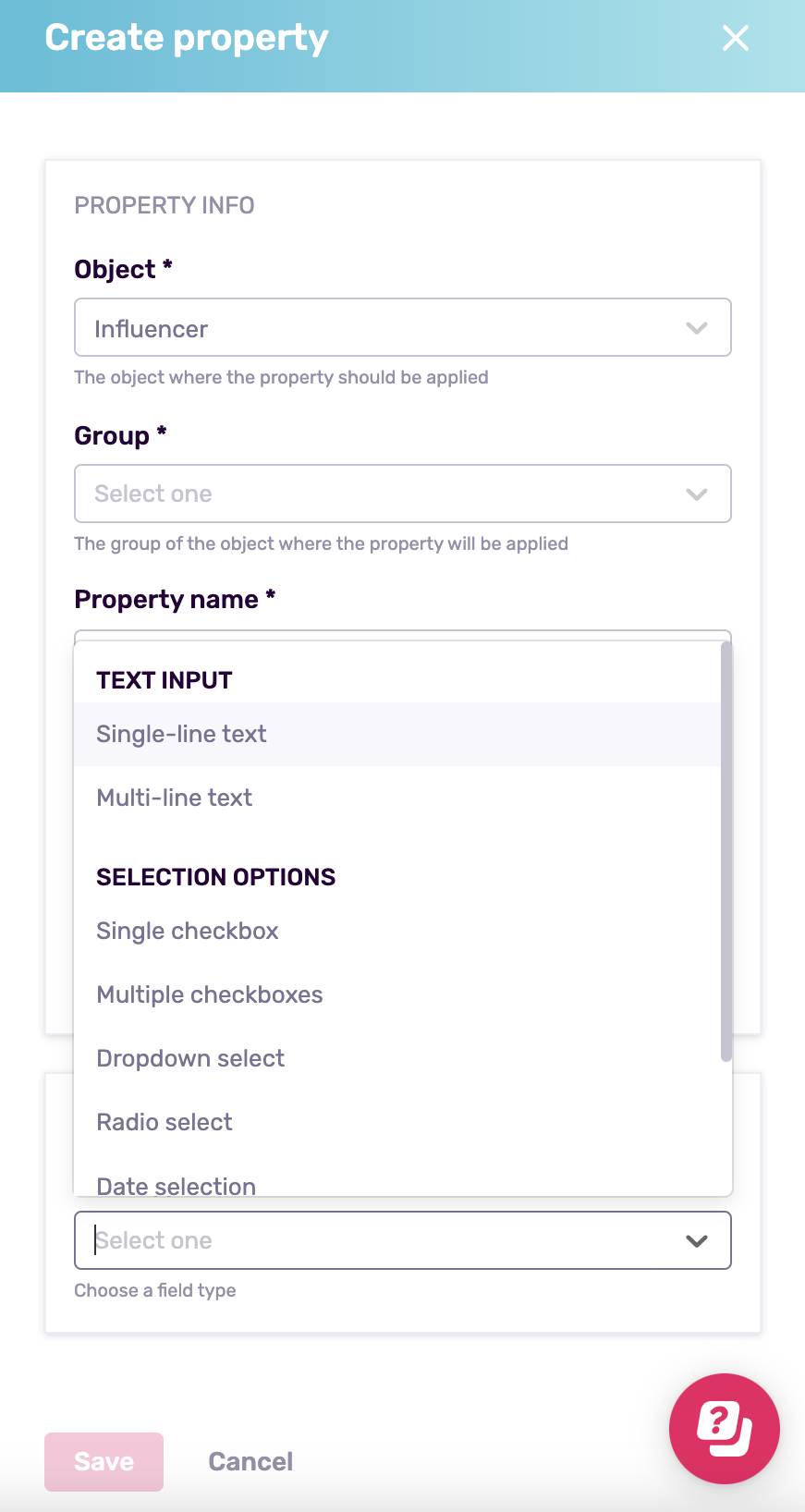Click the Object field chevron arrow

[697, 327]
